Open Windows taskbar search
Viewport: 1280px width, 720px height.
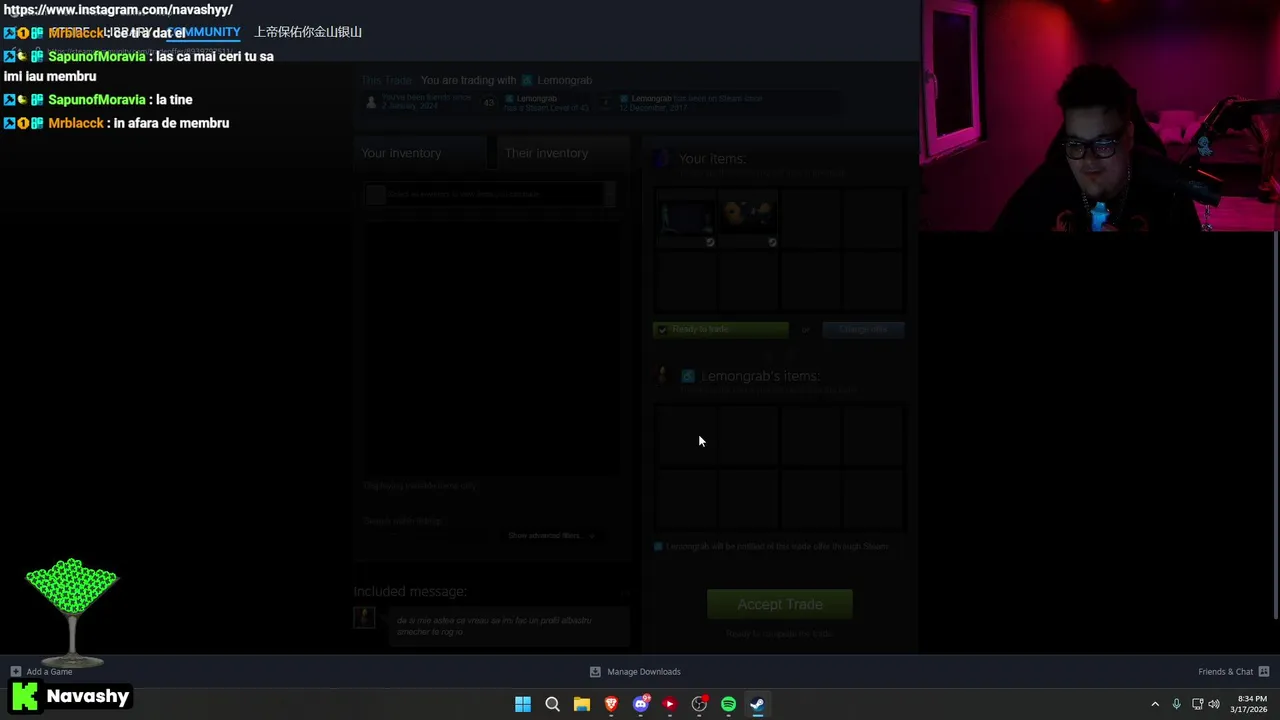[552, 704]
